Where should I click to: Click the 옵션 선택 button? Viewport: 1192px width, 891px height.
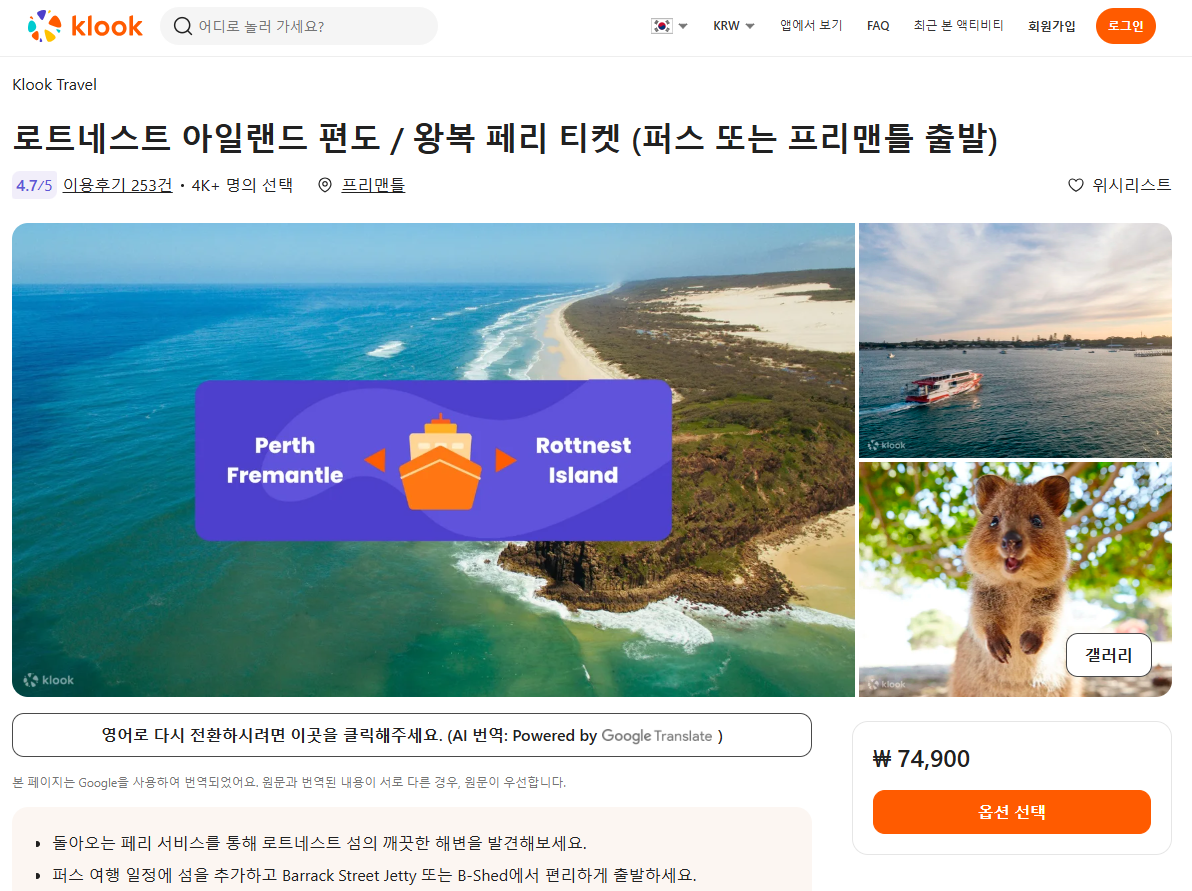point(1011,812)
